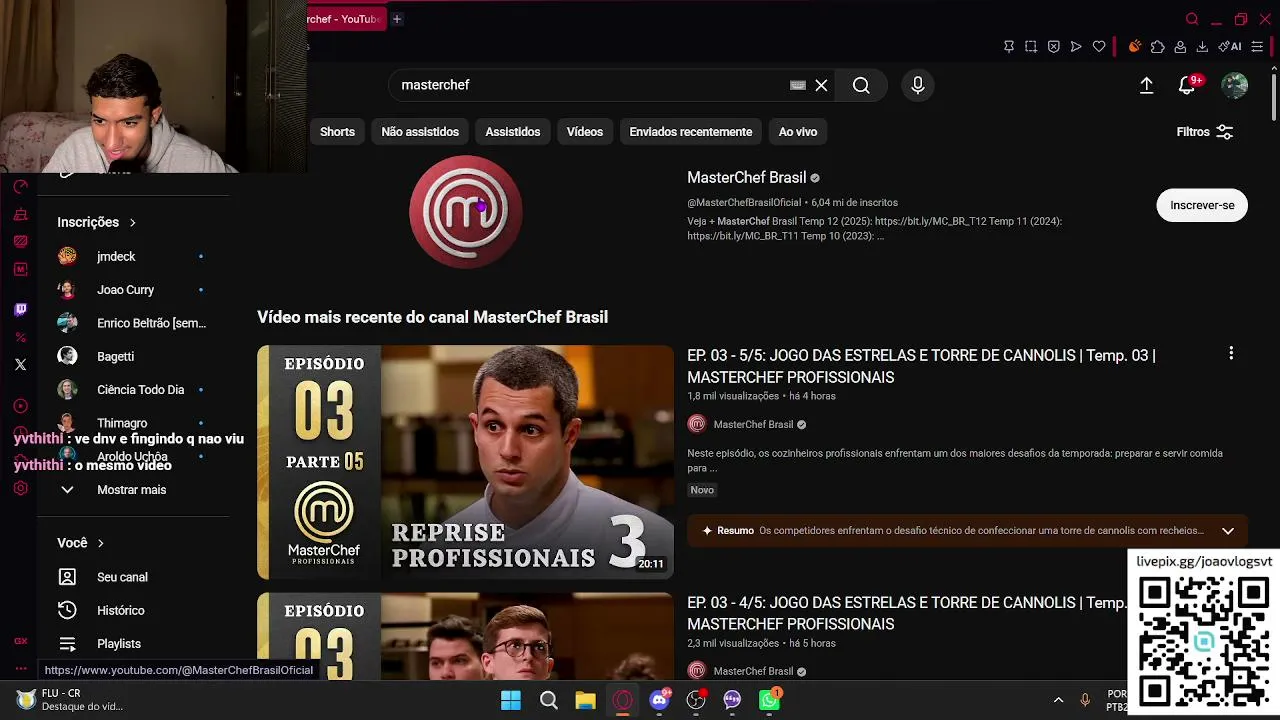The height and width of the screenshot is (720, 1280).
Task: Open YouTube notifications bell
Action: click(1187, 85)
